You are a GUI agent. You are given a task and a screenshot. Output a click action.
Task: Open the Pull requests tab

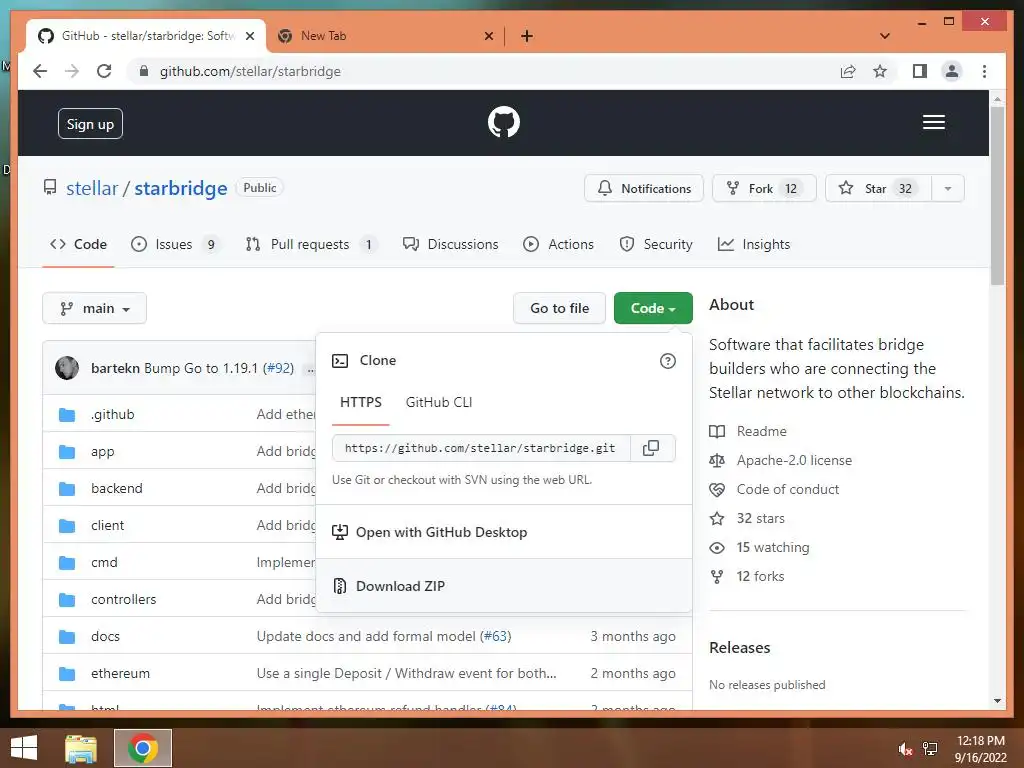tap(310, 244)
